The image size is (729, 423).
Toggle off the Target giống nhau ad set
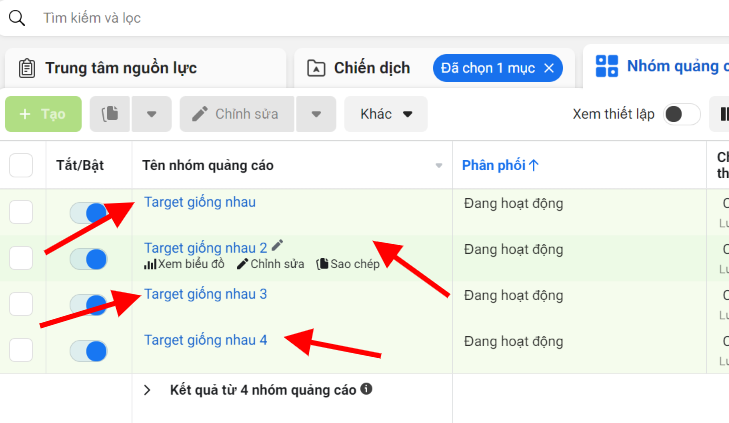point(88,213)
